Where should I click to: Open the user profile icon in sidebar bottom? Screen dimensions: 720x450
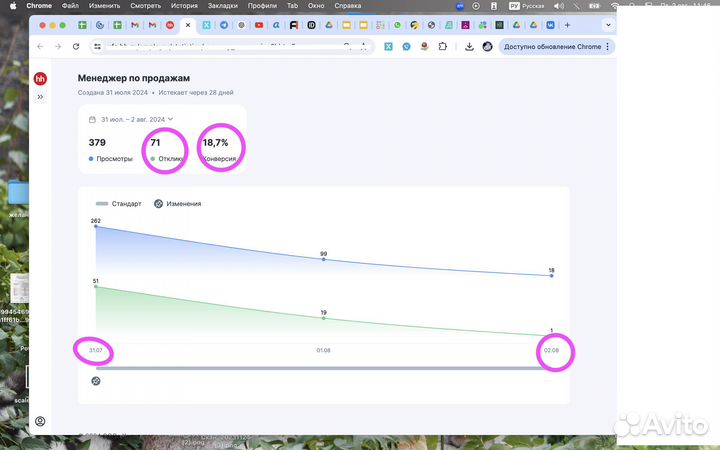click(x=40, y=422)
